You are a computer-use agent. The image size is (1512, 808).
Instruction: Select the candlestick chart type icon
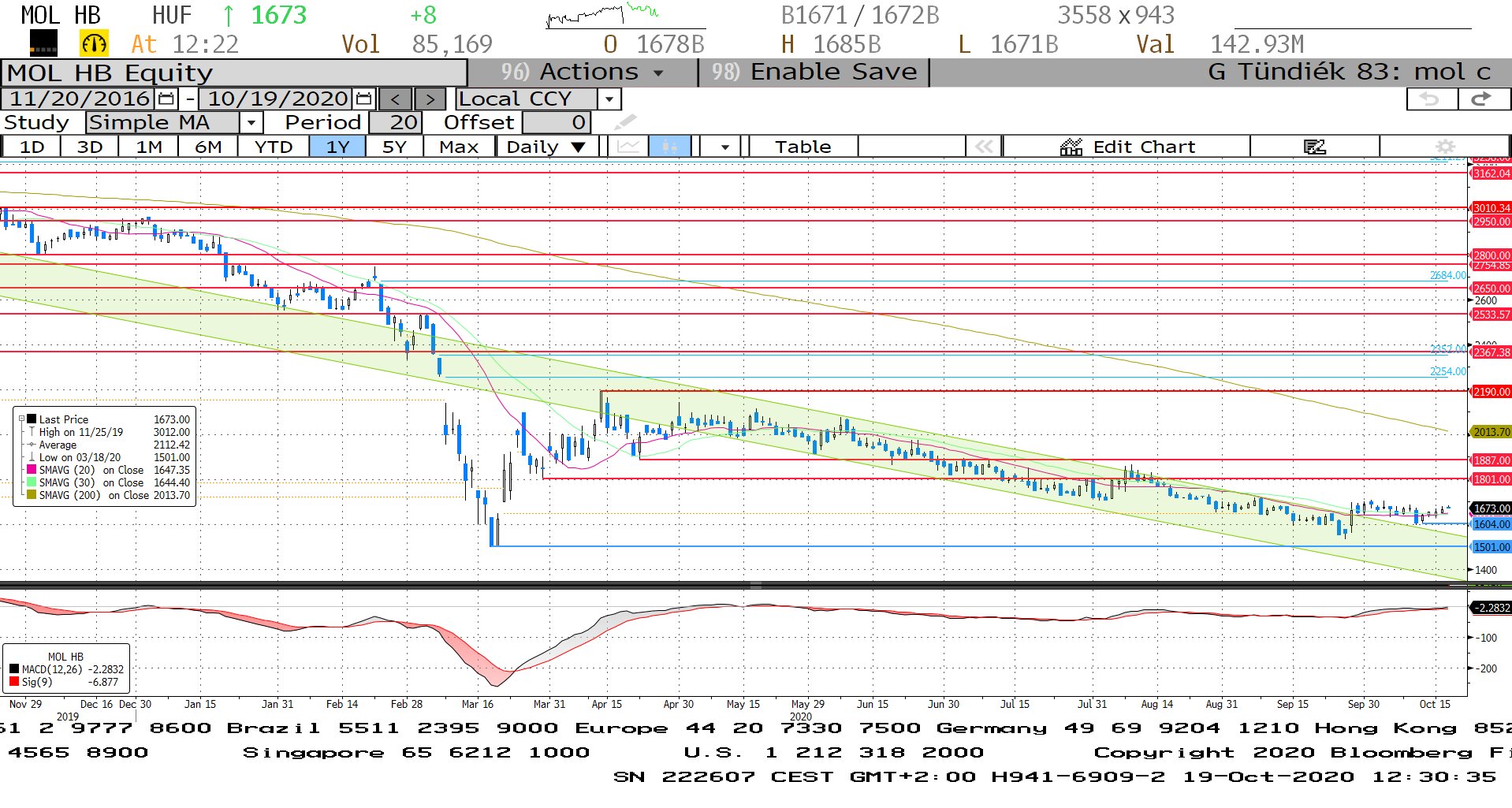click(670, 147)
